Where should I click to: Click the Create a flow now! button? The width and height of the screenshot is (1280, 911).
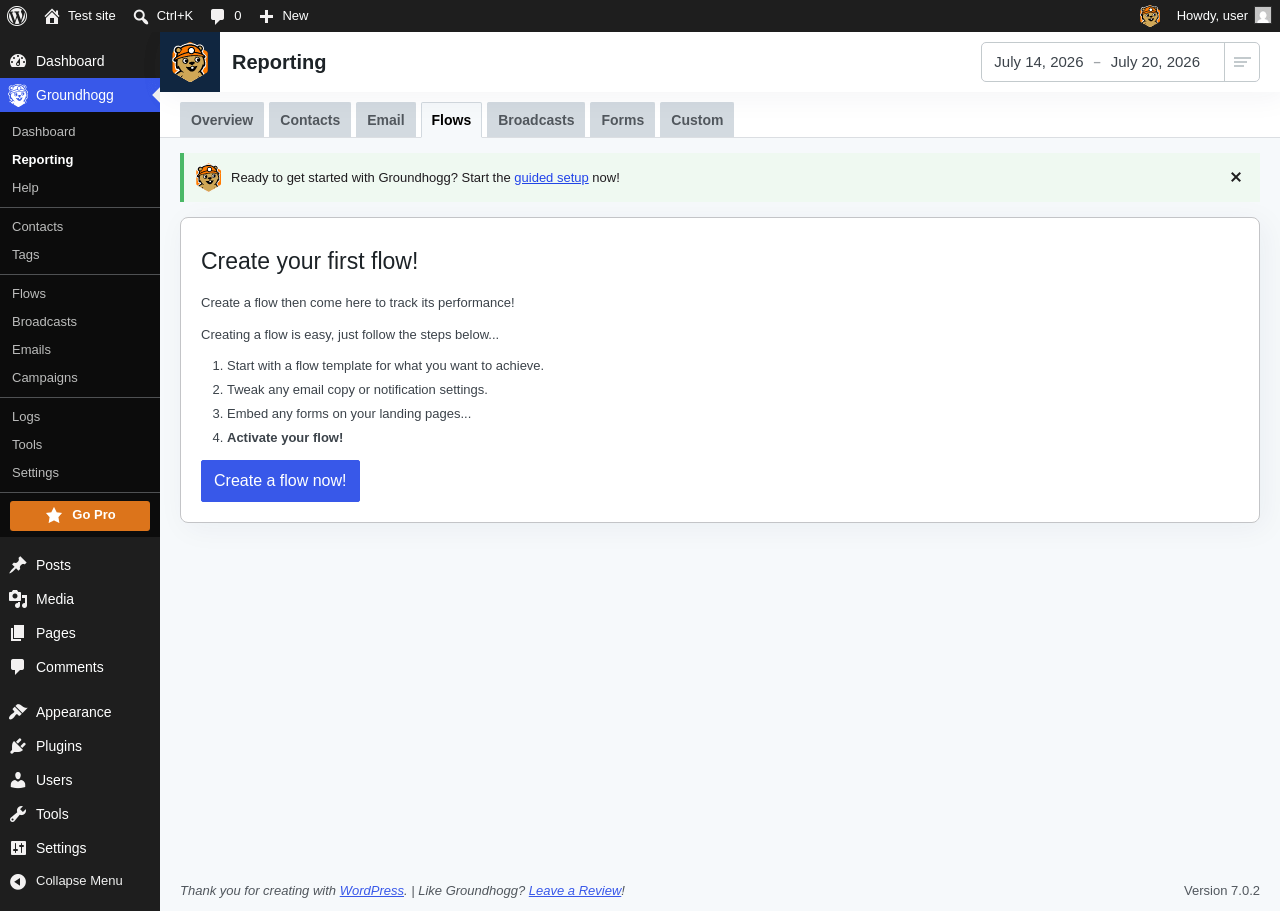280,481
